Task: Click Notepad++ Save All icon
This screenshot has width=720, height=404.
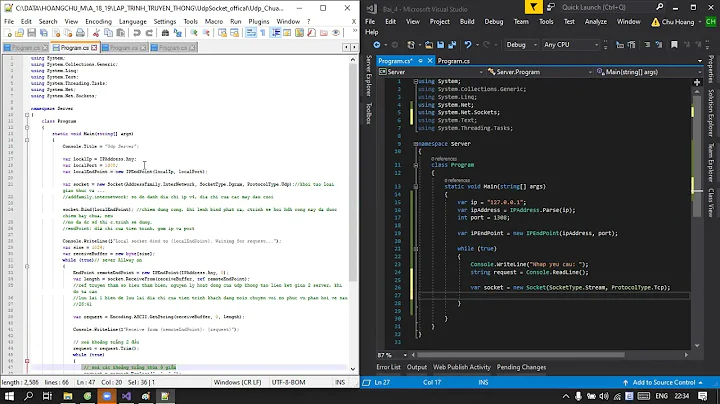Action: pyautogui.click(x=44, y=33)
